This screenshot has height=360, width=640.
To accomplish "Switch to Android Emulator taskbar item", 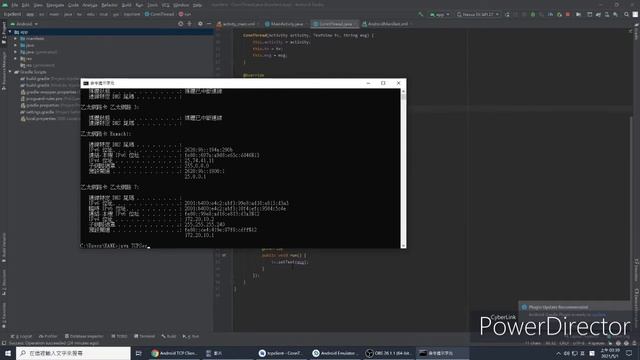I will point(335,353).
